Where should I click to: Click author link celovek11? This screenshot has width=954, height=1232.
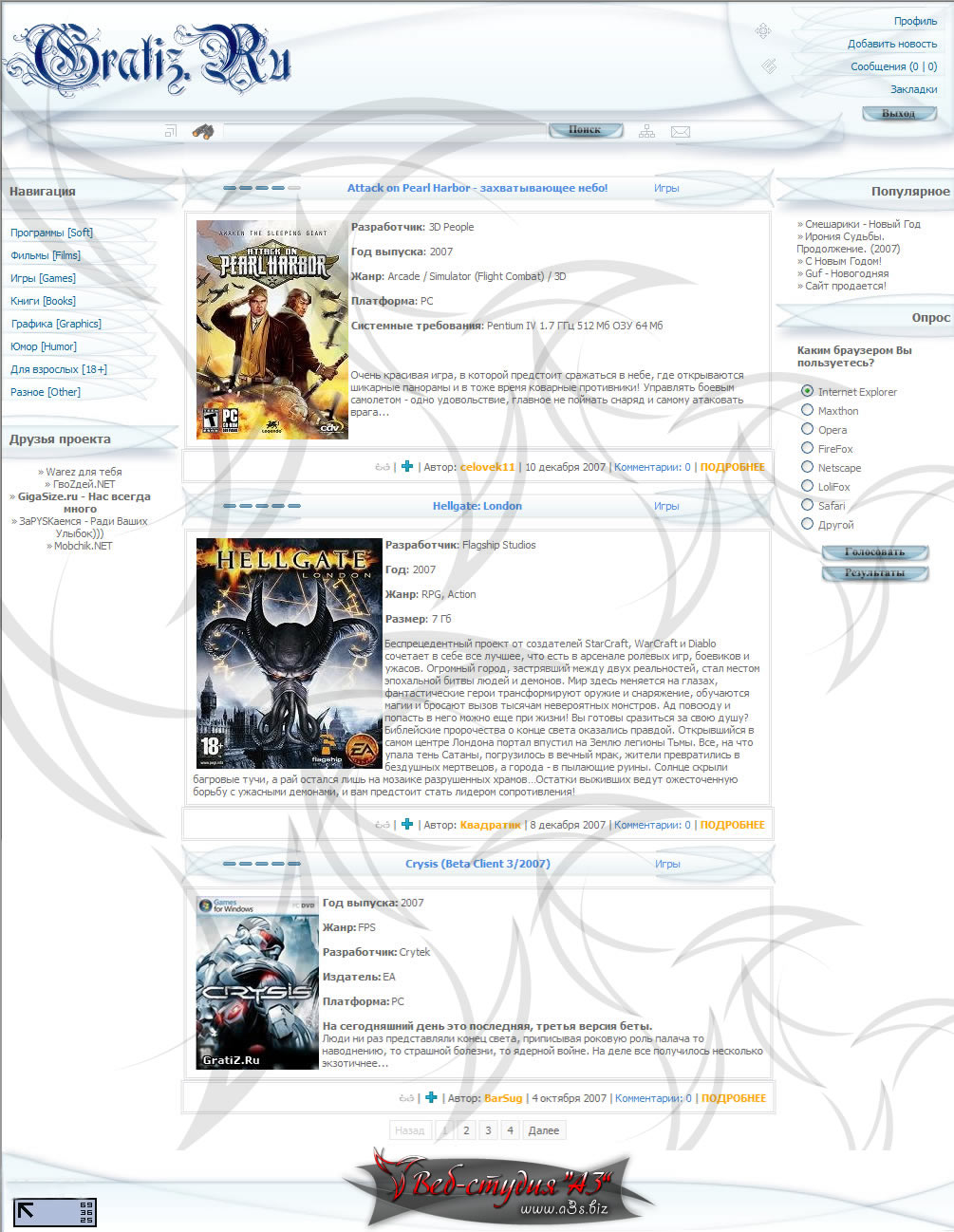(x=487, y=467)
